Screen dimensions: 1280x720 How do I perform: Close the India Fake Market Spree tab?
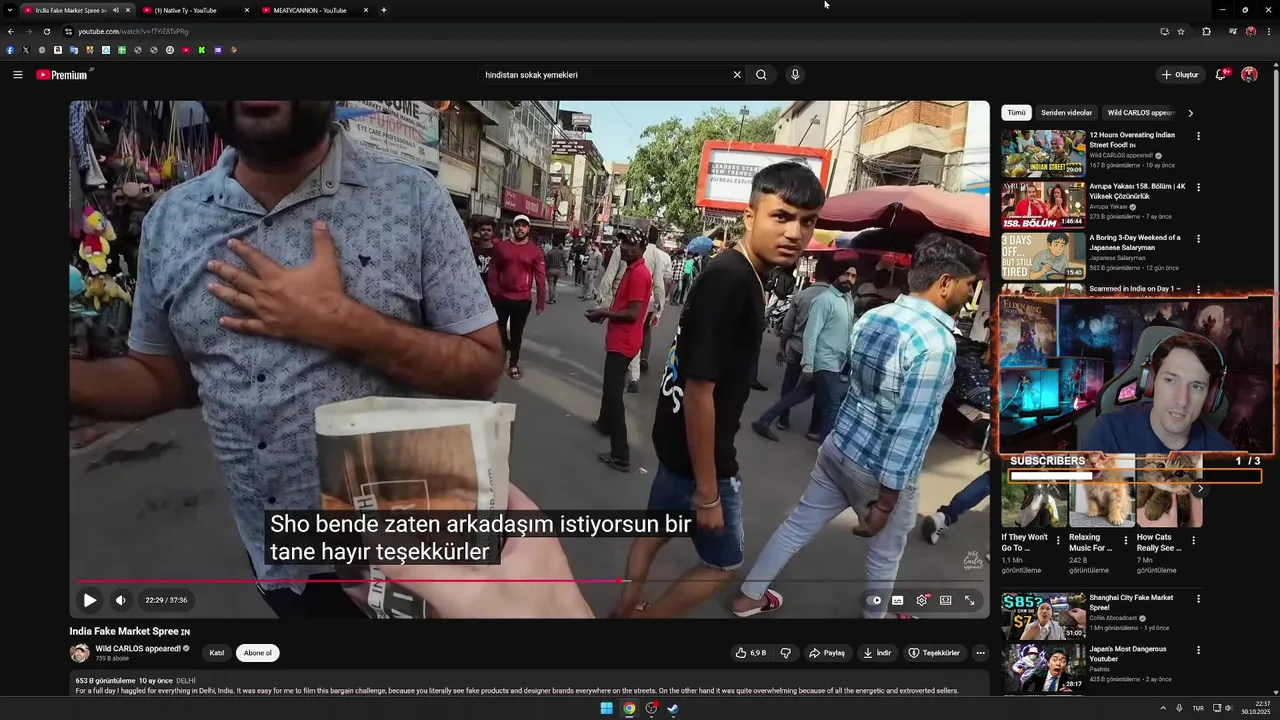point(128,10)
